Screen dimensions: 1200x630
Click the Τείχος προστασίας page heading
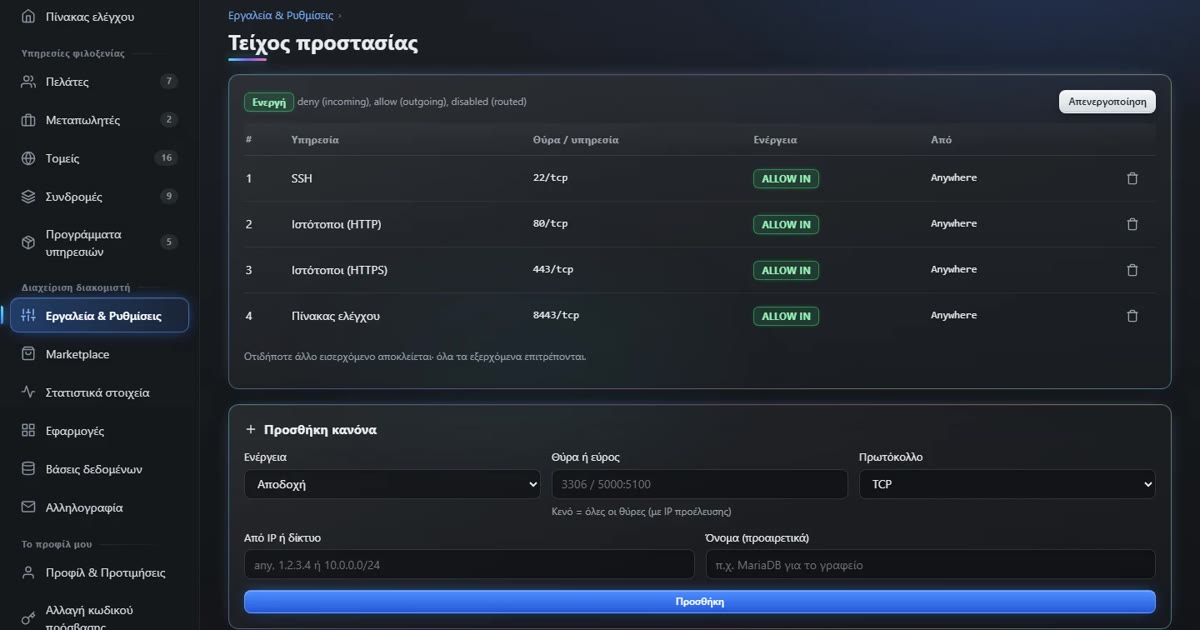point(323,43)
